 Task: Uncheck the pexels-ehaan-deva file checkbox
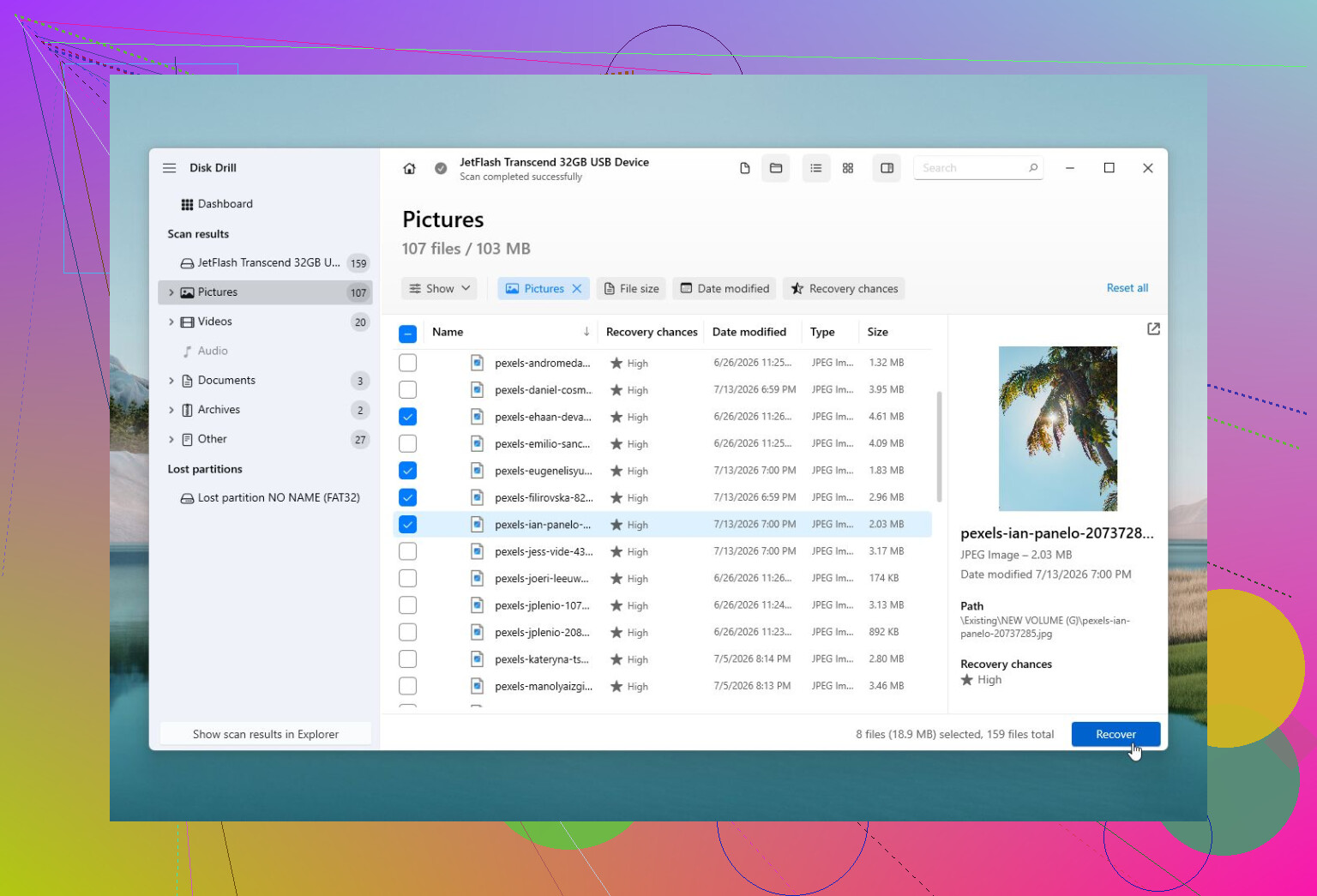coord(408,417)
